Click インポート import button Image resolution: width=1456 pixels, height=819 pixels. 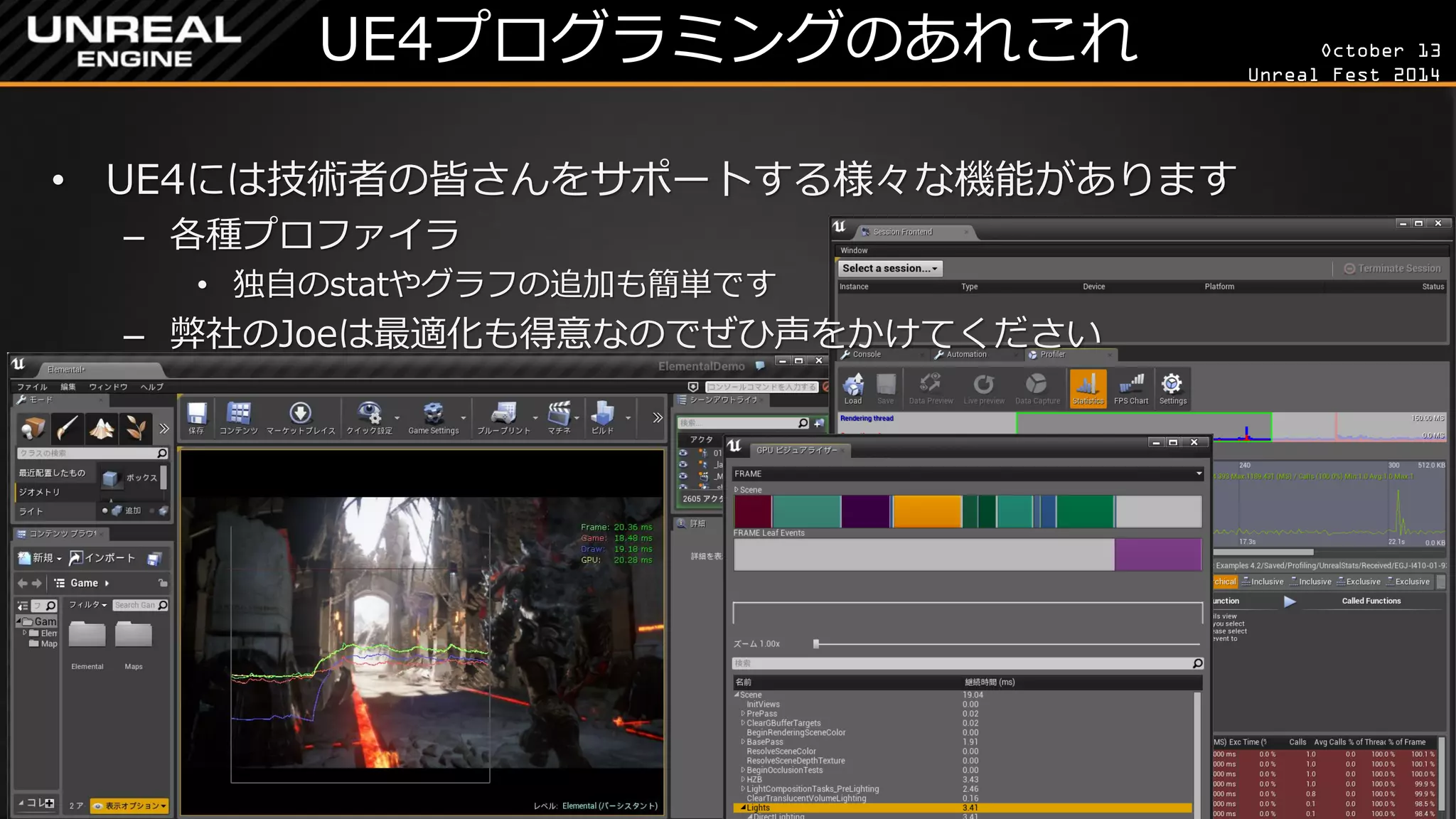pos(102,558)
